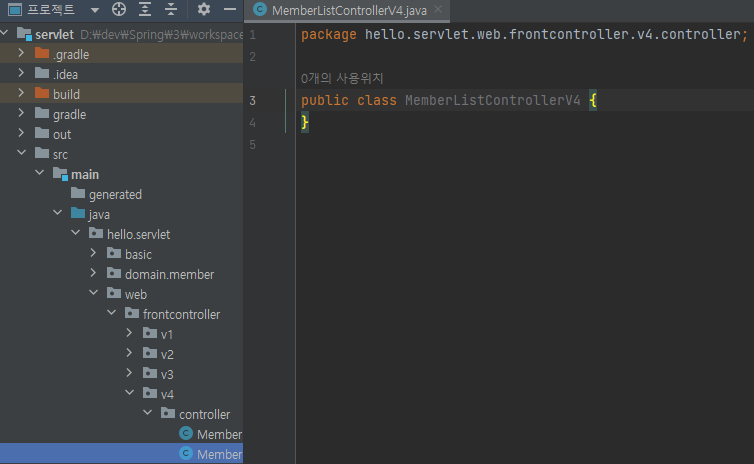The image size is (754, 464).
Task: Collapse the servlet root project node
Action: pyautogui.click(x=5, y=33)
